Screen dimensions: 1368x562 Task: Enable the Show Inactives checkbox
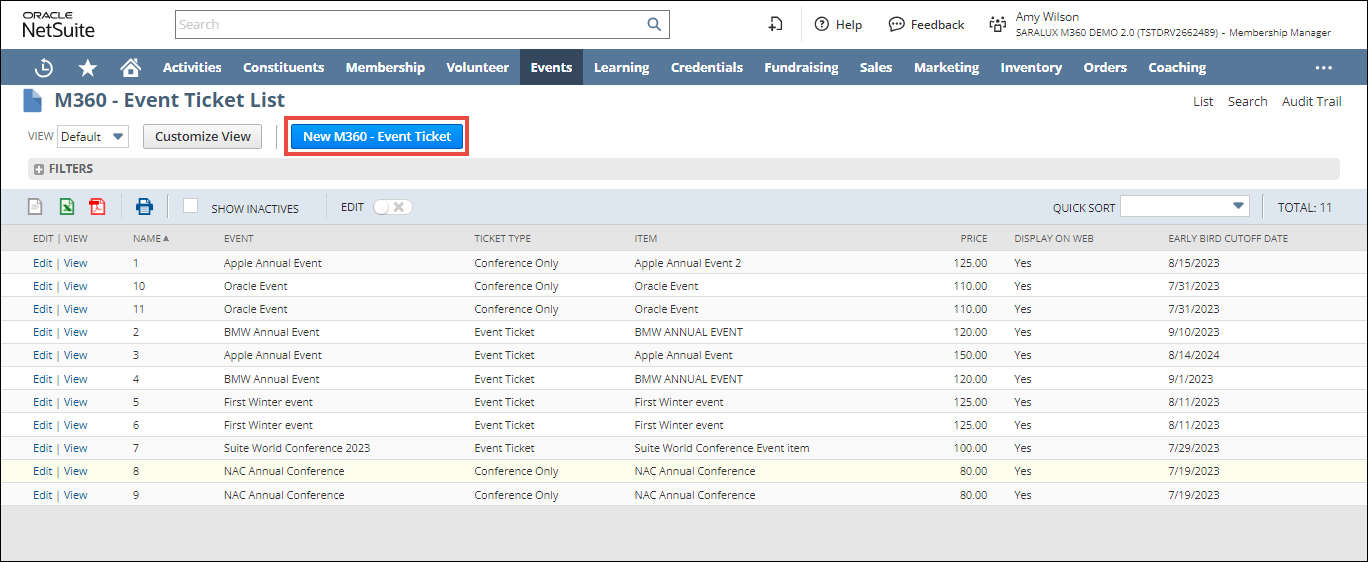pyautogui.click(x=190, y=206)
